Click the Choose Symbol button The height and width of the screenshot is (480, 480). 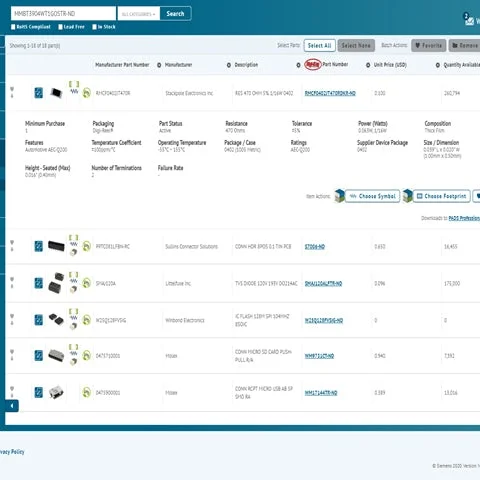(372, 196)
